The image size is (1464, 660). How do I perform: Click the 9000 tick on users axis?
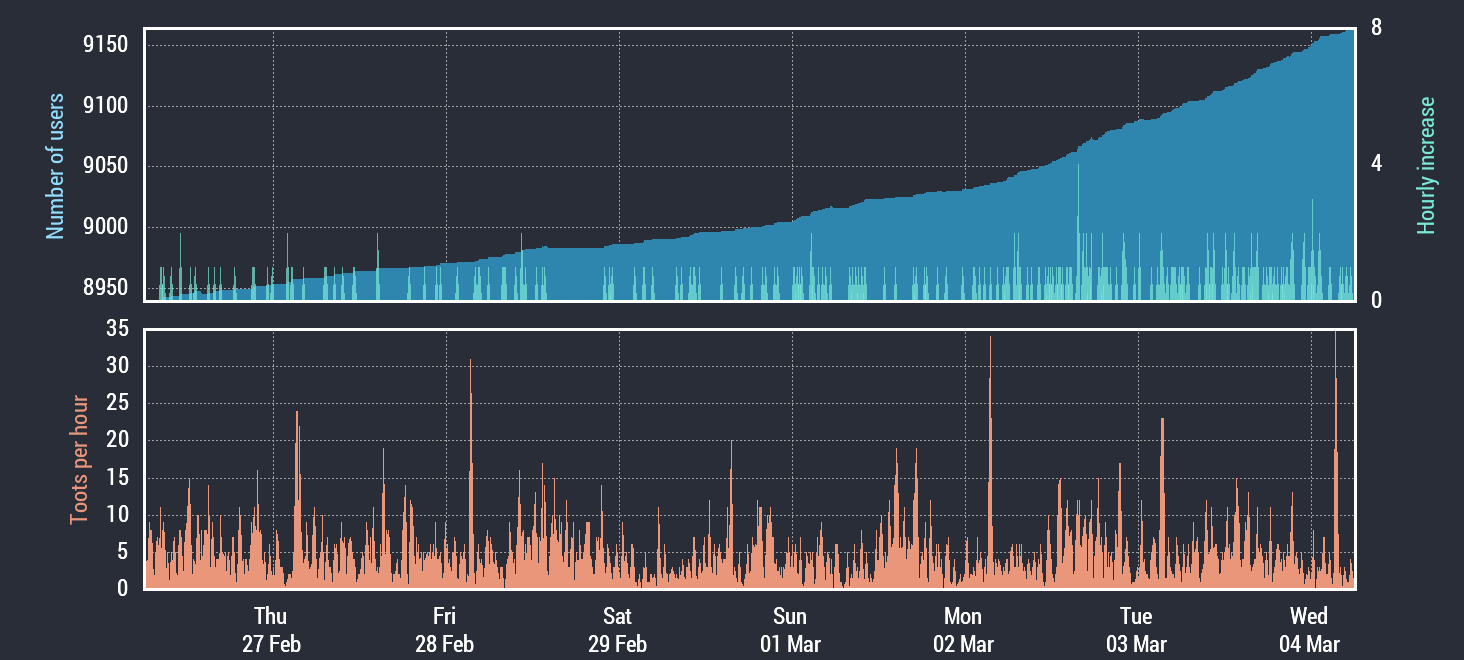point(106,227)
